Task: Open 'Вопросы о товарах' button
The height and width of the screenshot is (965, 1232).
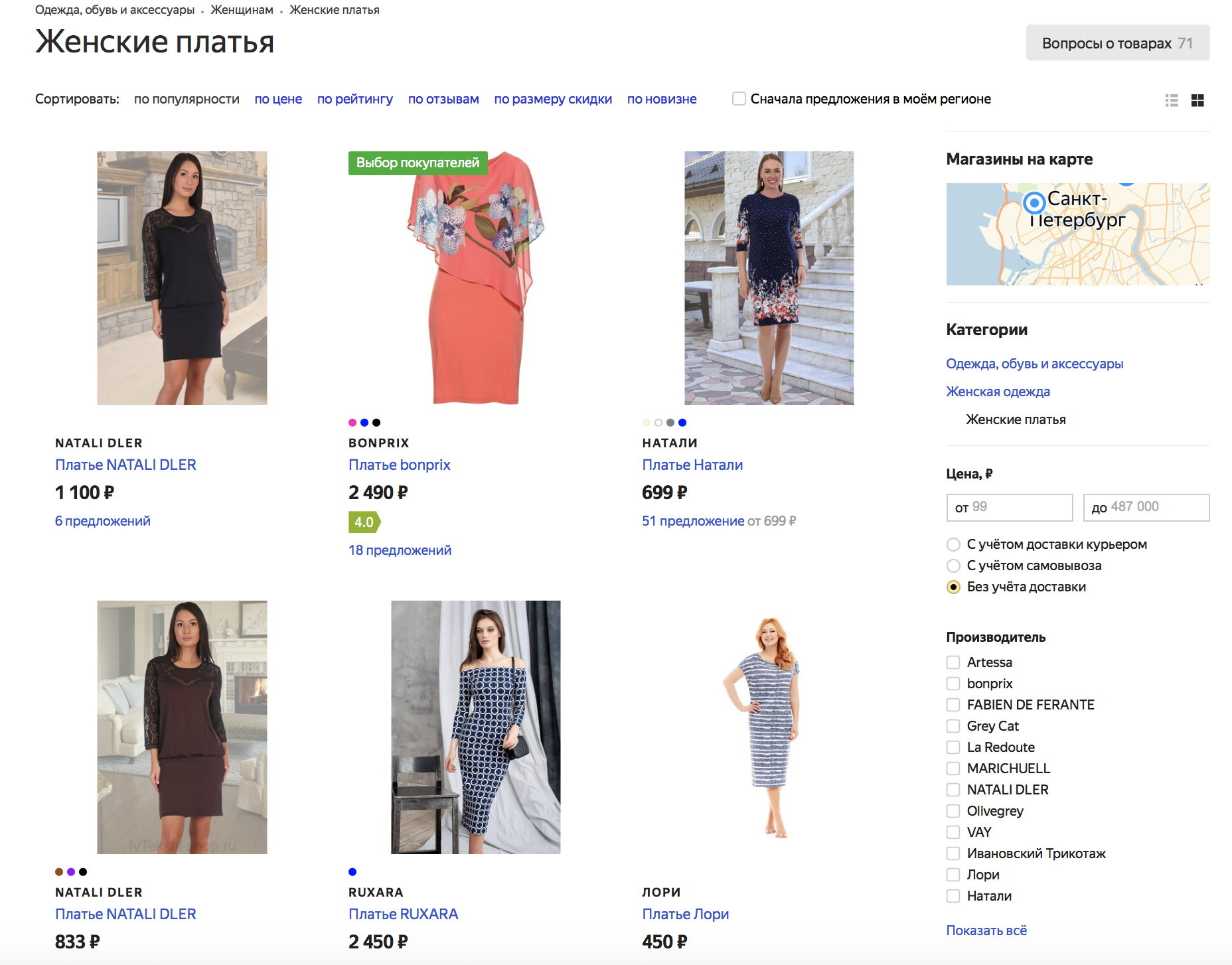Action: click(1117, 43)
